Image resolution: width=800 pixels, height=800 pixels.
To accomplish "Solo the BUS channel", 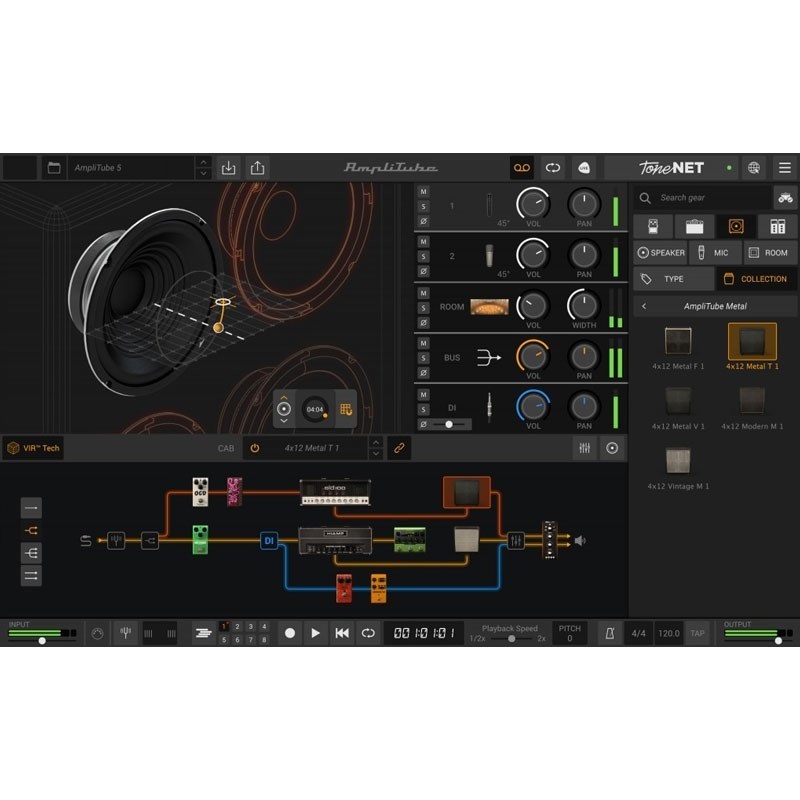I will point(423,358).
